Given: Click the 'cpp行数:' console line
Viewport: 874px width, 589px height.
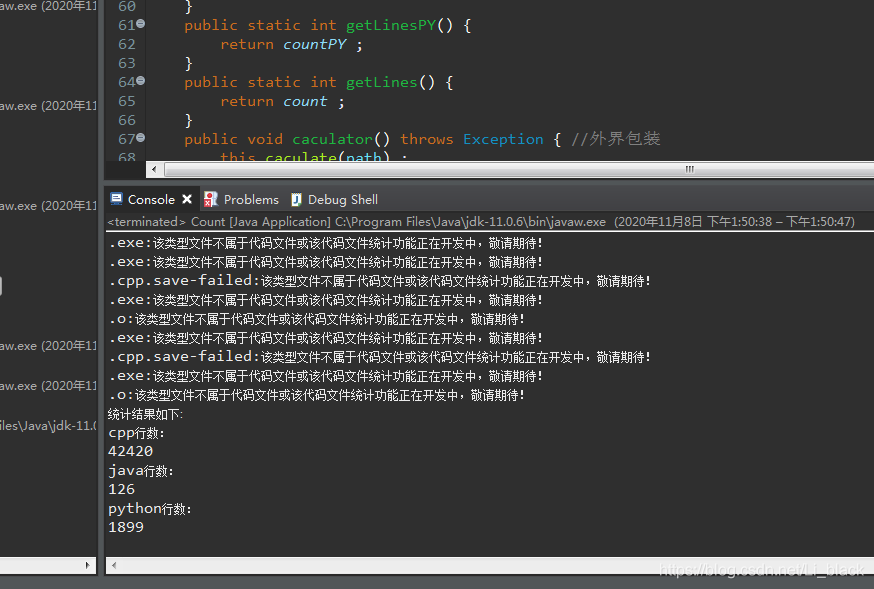Looking at the screenshot, I should click(137, 433).
